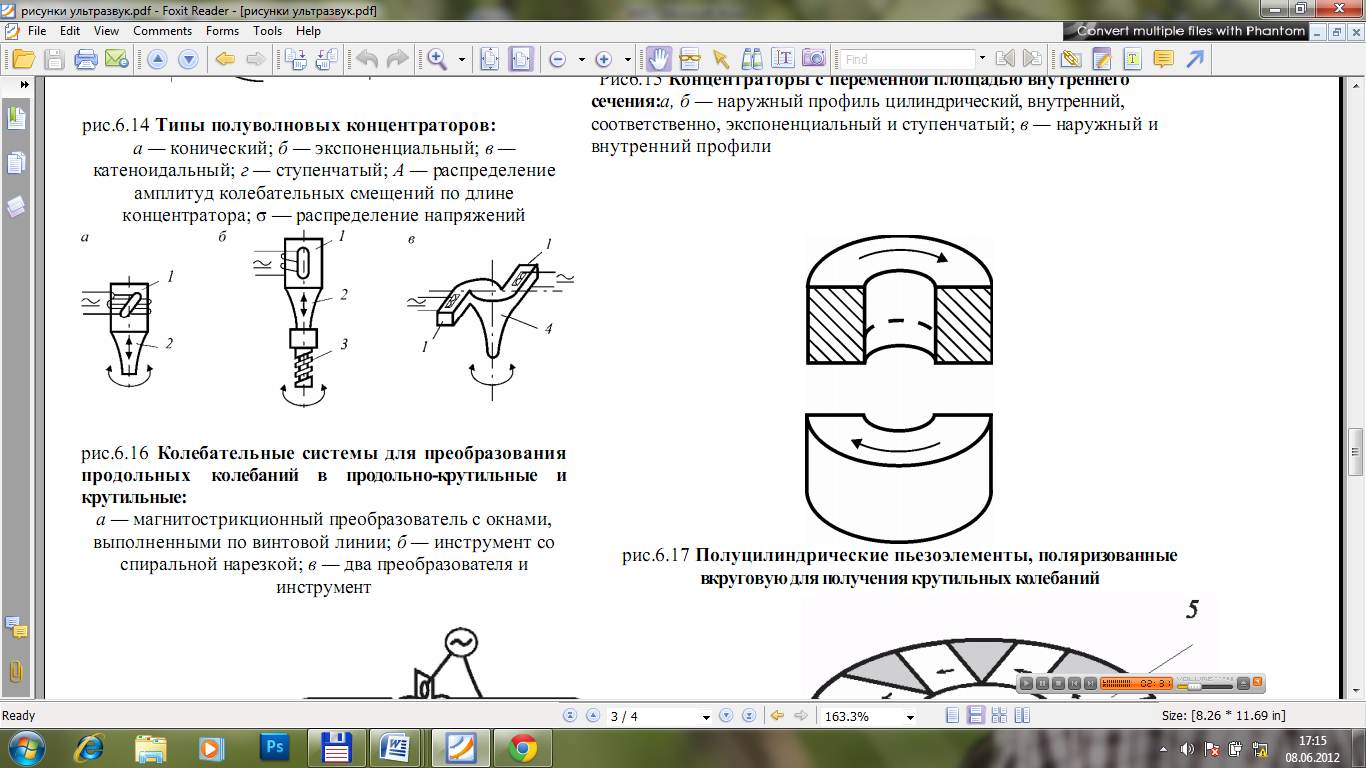This screenshot has width=1366, height=768.
Task: Go to previous page in status bar
Action: coord(592,716)
